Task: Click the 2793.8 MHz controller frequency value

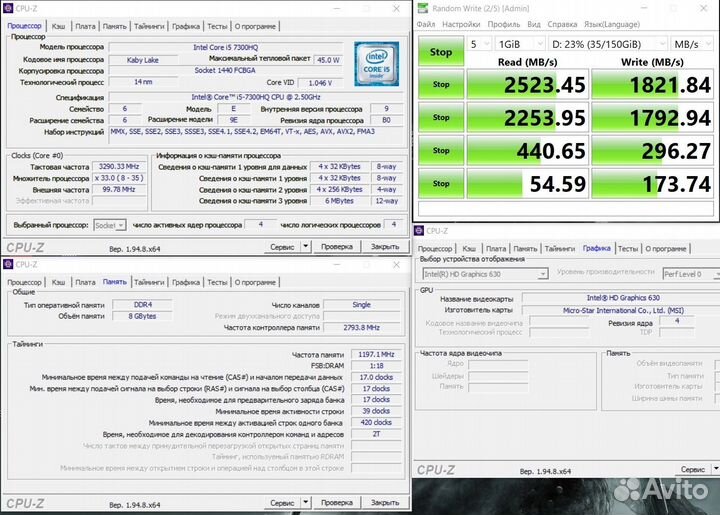Action: coord(361,328)
